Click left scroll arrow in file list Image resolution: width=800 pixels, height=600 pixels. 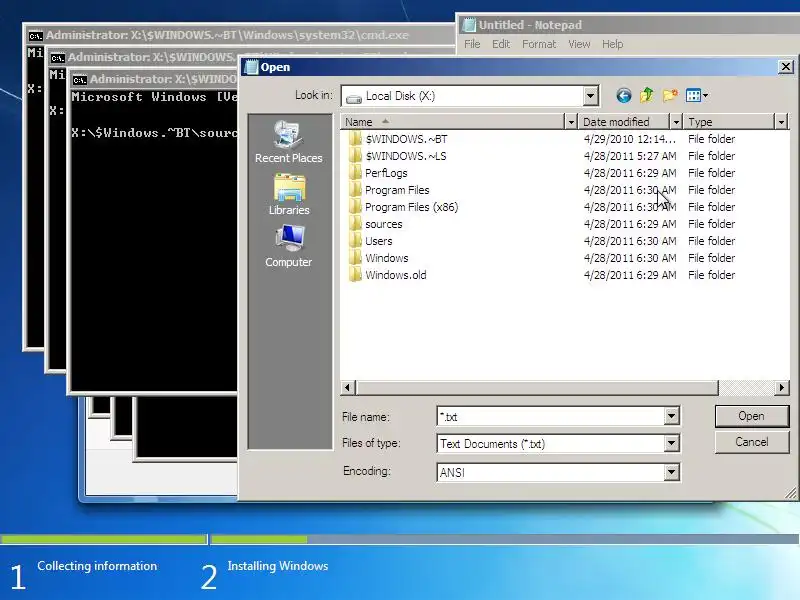click(348, 388)
